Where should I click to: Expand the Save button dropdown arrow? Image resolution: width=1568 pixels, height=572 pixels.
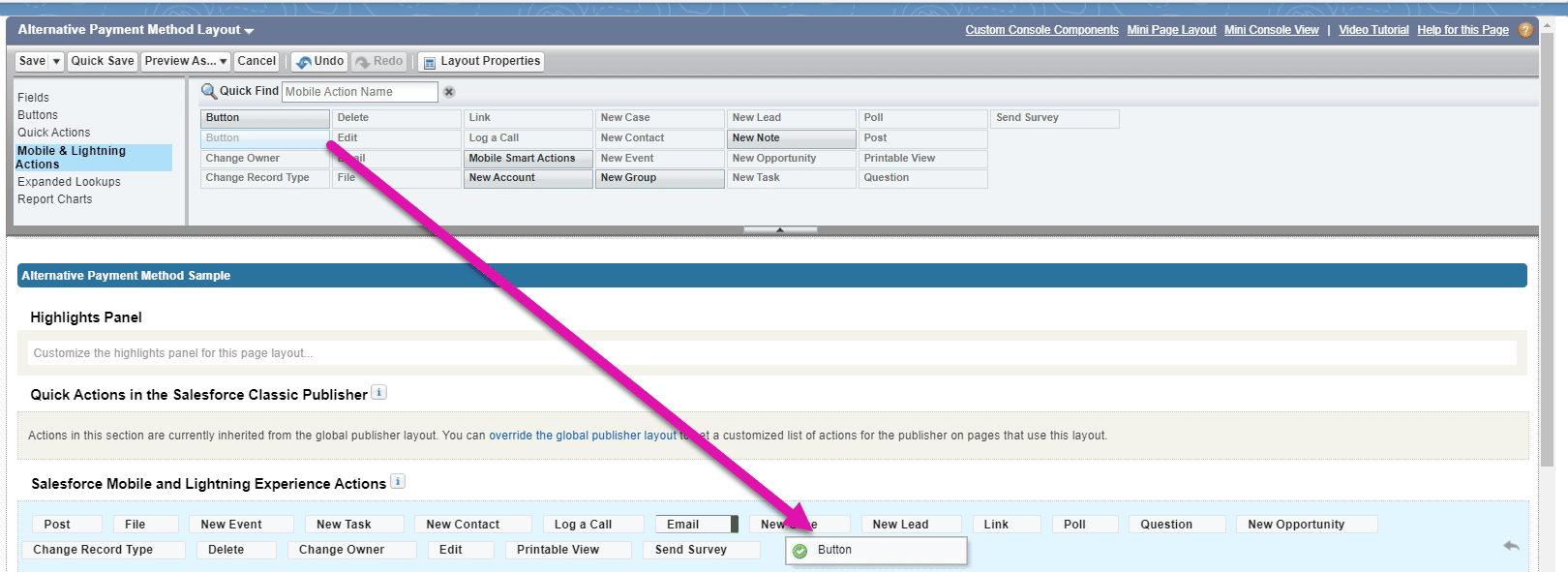pyautogui.click(x=56, y=61)
